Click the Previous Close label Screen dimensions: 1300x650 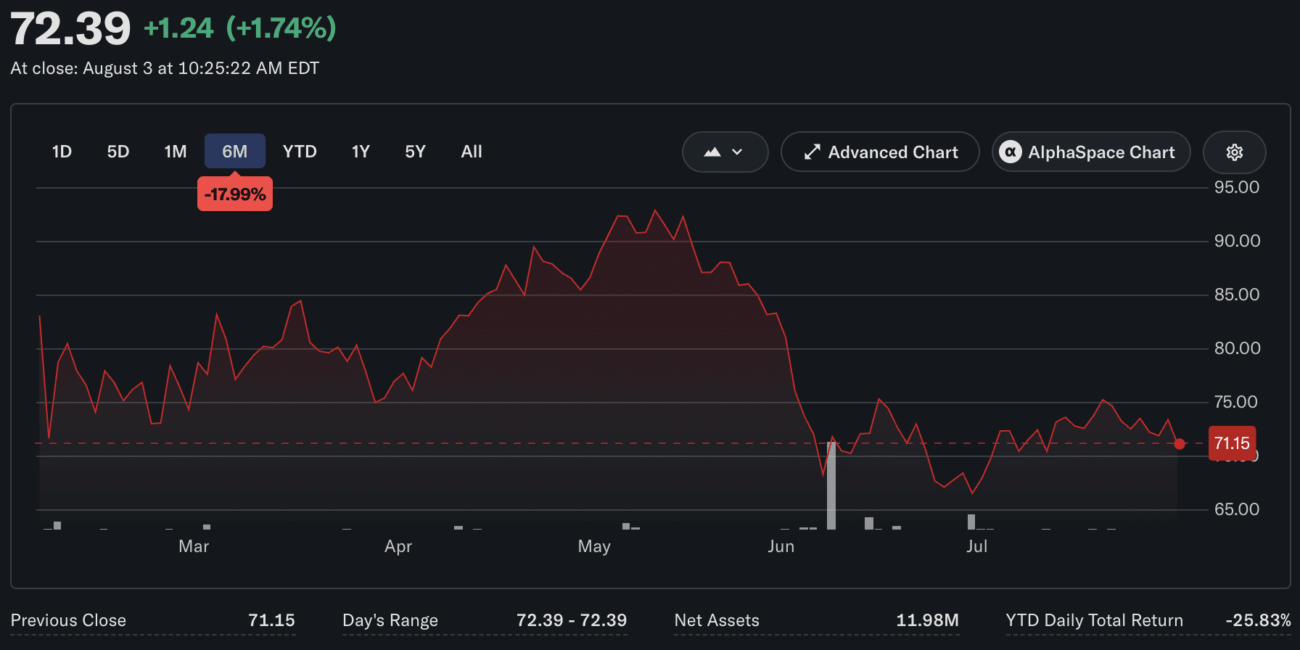point(68,620)
